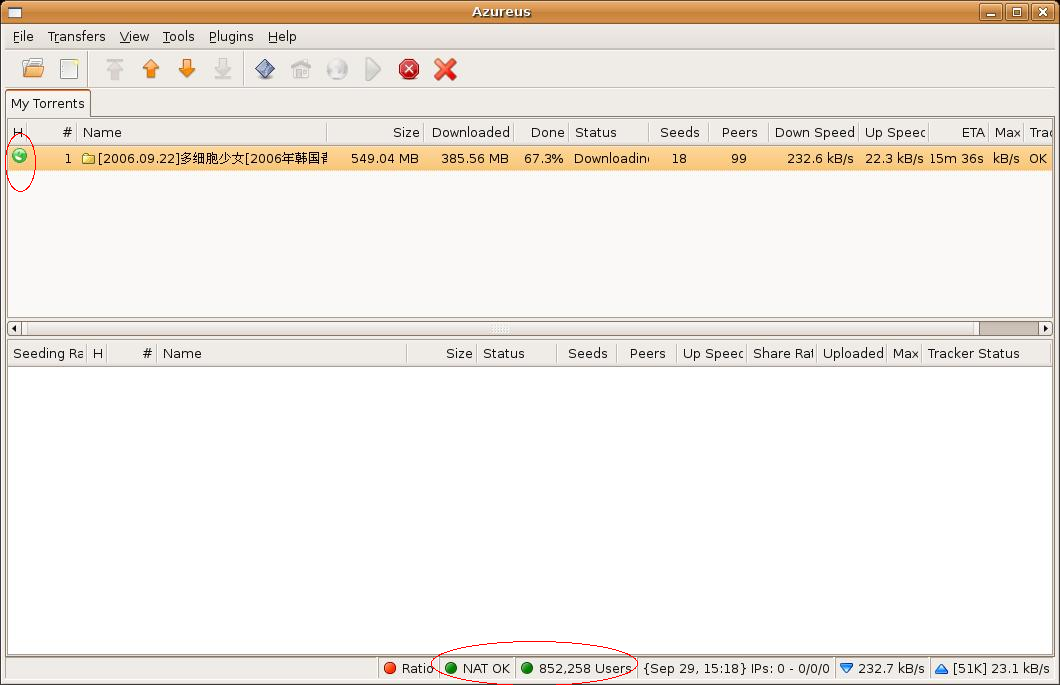Click the left arrow of horizontal scrollbar
The height and width of the screenshot is (685, 1060).
click(14, 329)
